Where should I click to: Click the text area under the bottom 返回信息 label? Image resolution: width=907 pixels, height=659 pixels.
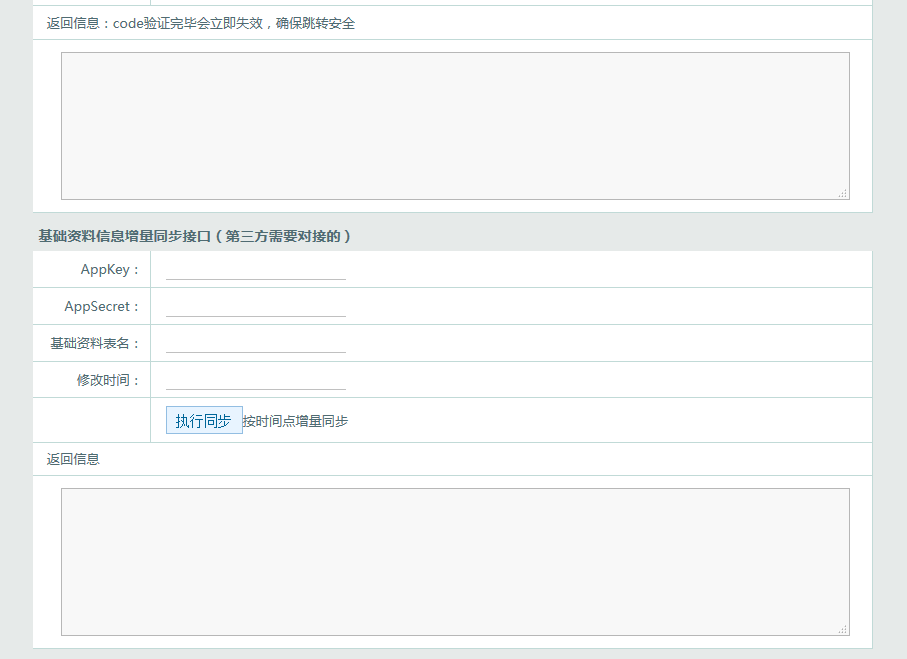click(455, 562)
